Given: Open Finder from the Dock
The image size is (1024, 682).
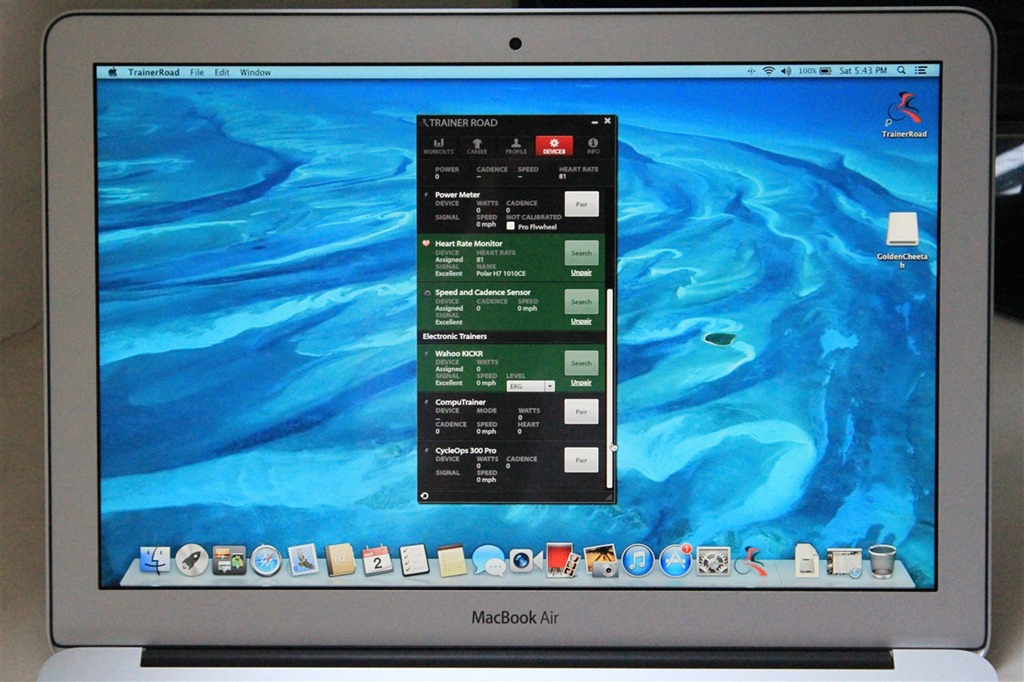Looking at the screenshot, I should tap(155, 560).
